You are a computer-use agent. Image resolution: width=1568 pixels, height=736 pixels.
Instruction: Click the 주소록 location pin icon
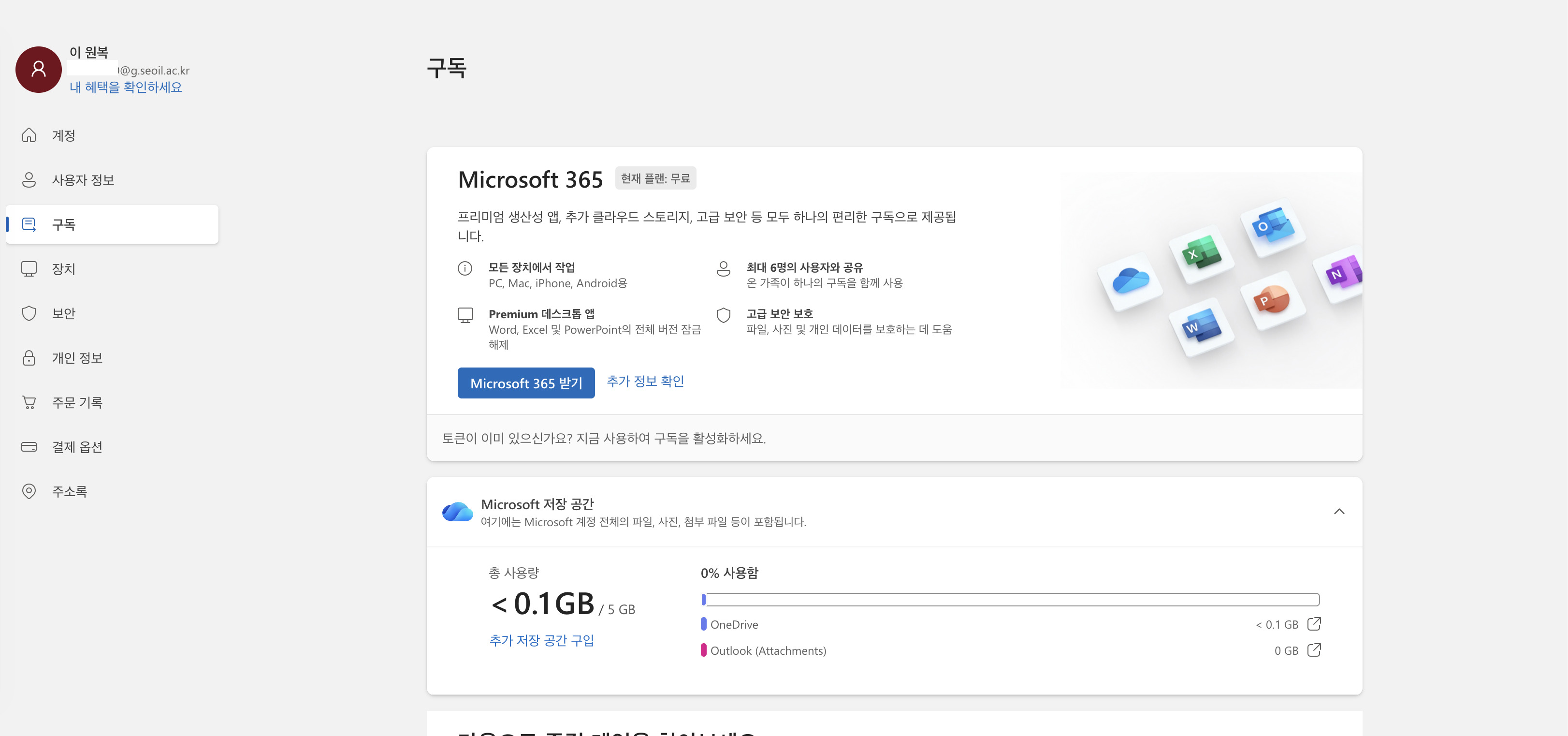click(29, 491)
